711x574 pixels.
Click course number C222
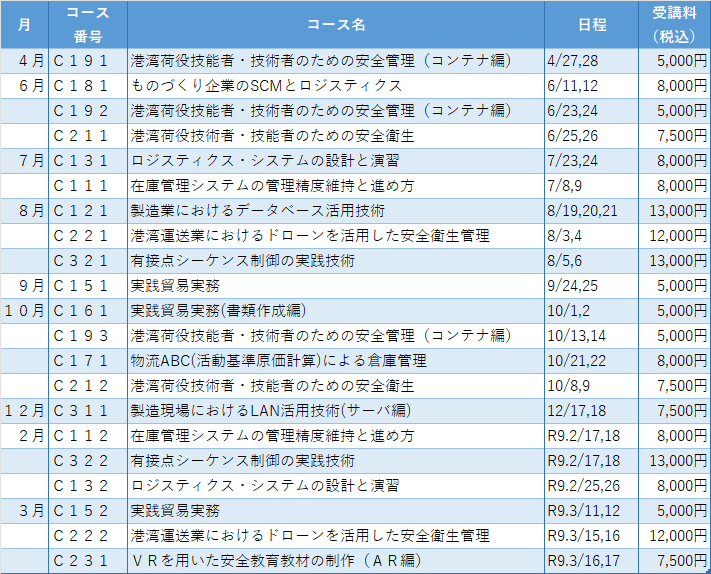tap(87, 535)
